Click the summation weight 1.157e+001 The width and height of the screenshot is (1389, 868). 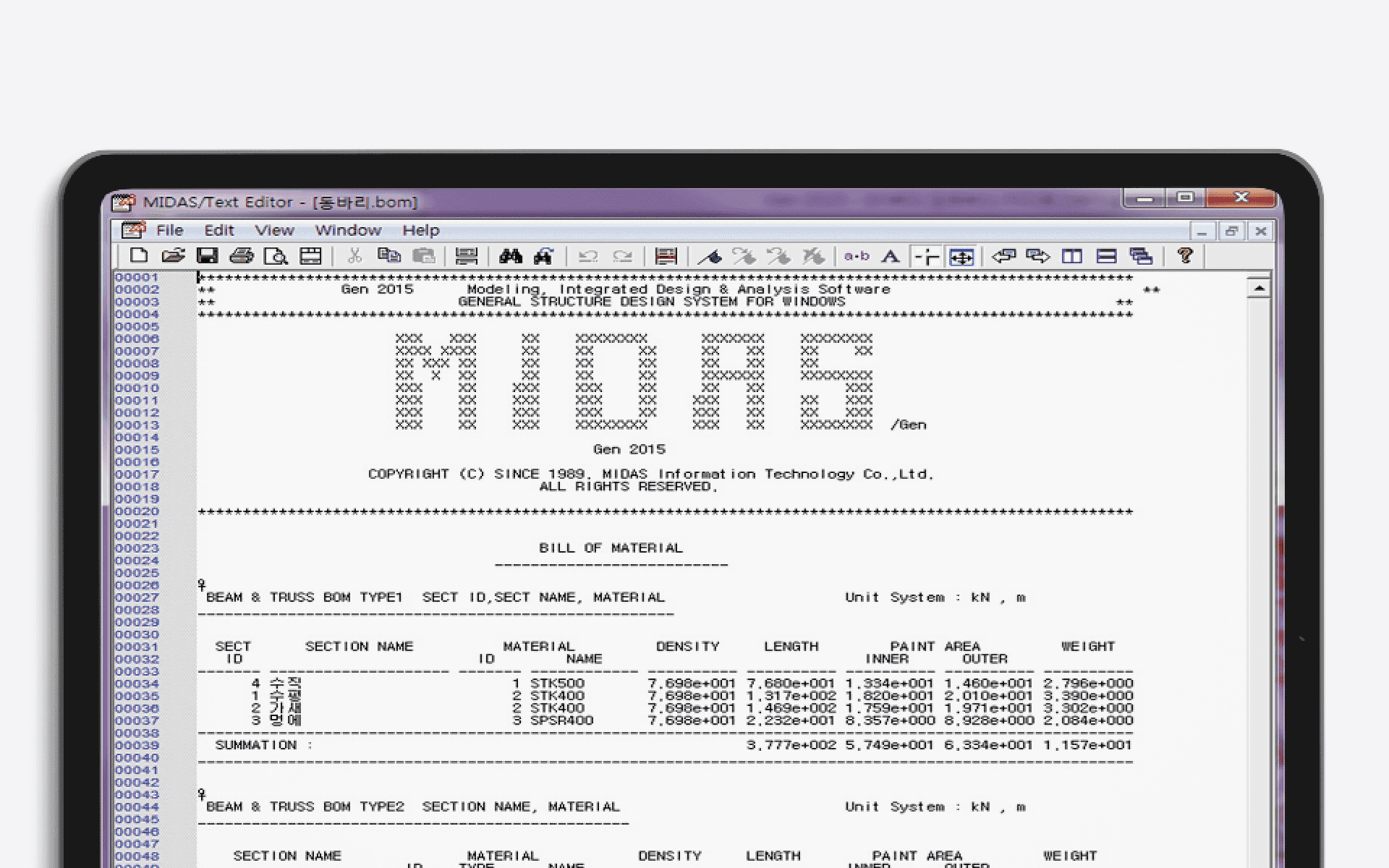pos(1088,745)
